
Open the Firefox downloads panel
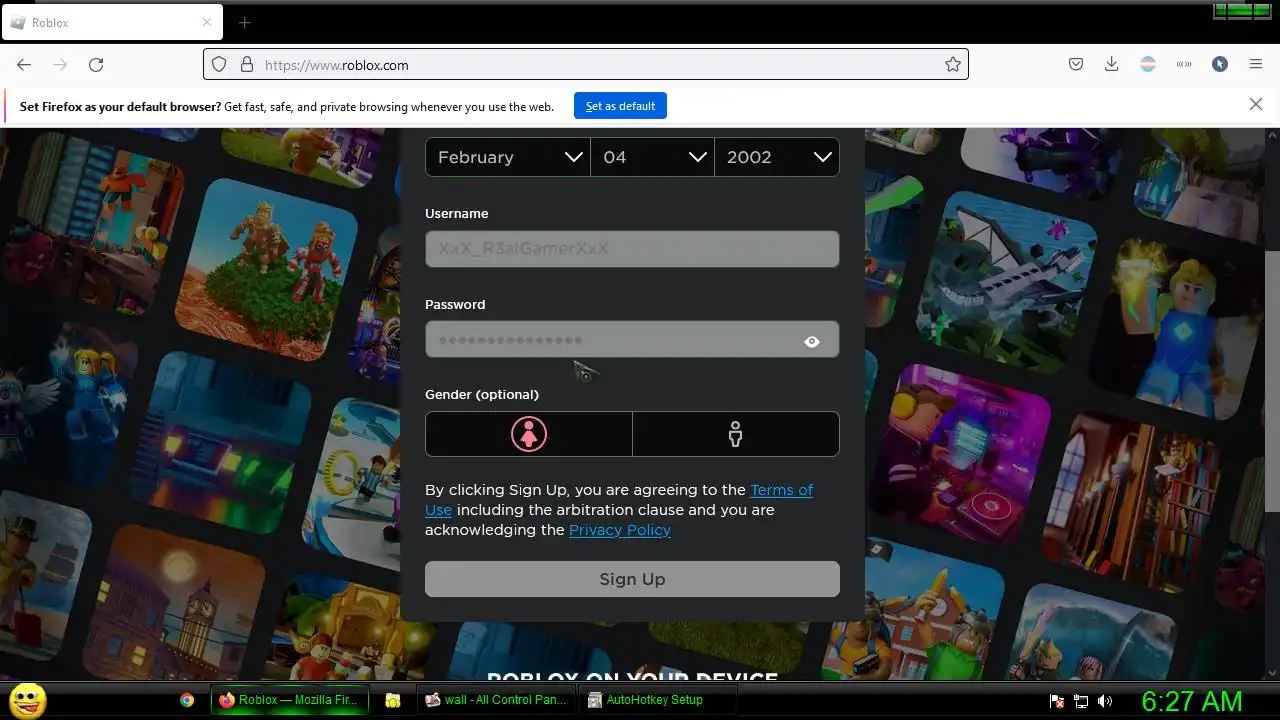tap(1111, 64)
